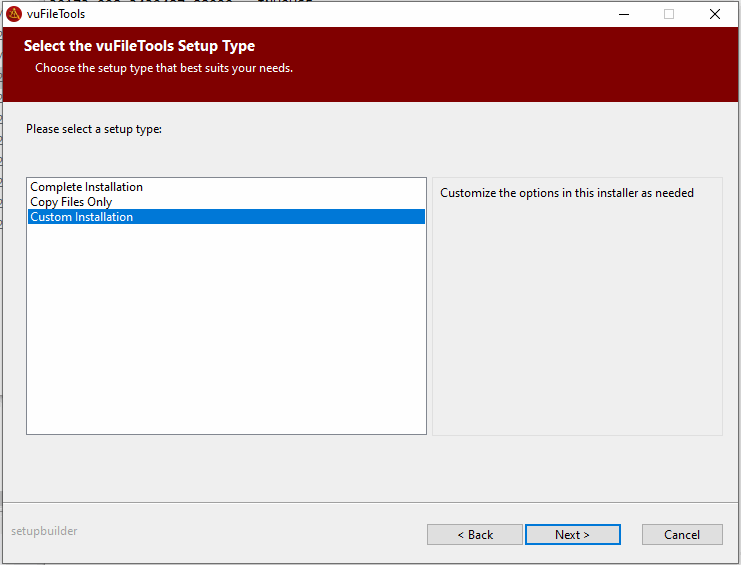741x565 pixels.
Task: Click blank space inside the setup type list
Action: [226, 330]
